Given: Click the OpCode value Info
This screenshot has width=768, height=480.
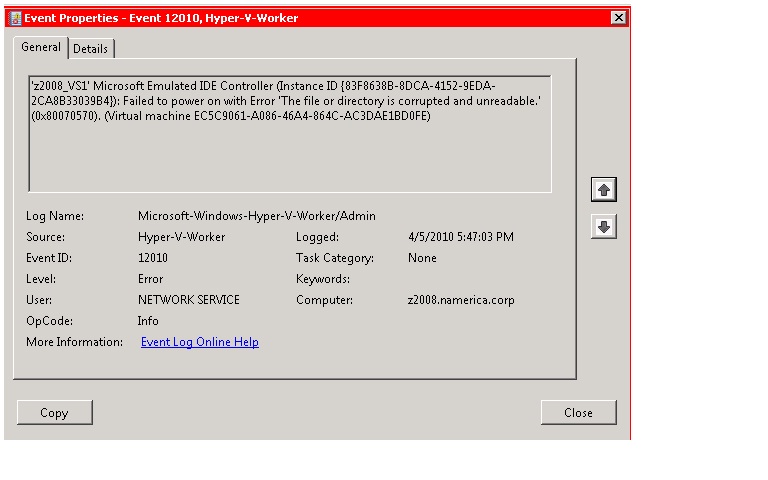Looking at the screenshot, I should pos(148,321).
